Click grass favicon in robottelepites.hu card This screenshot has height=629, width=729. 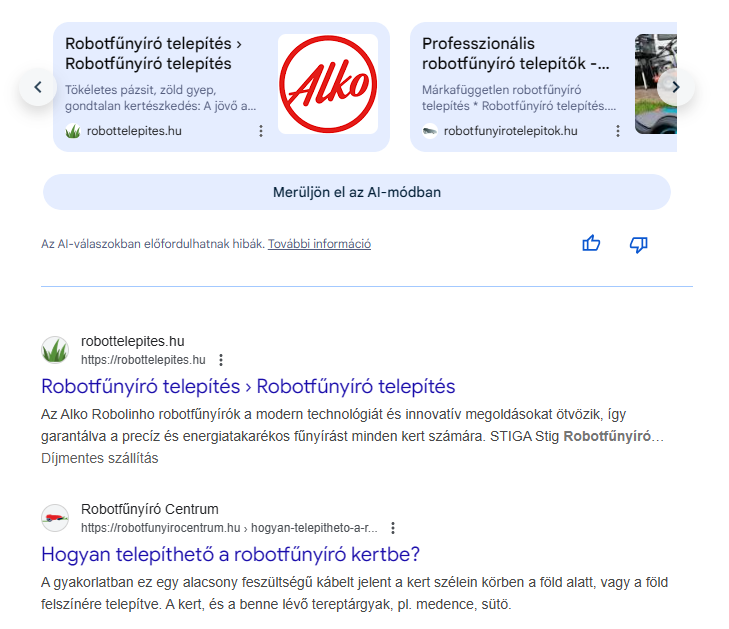click(x=73, y=131)
